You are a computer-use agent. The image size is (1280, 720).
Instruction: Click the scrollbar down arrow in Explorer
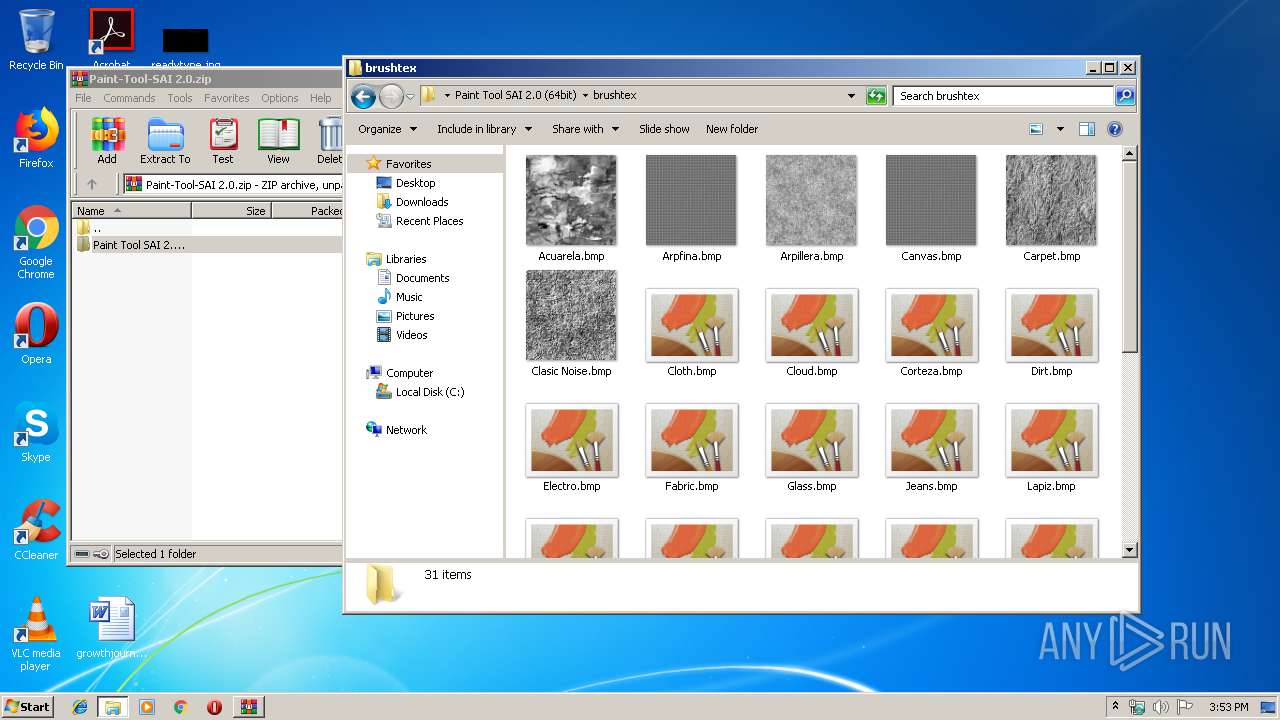point(1129,550)
